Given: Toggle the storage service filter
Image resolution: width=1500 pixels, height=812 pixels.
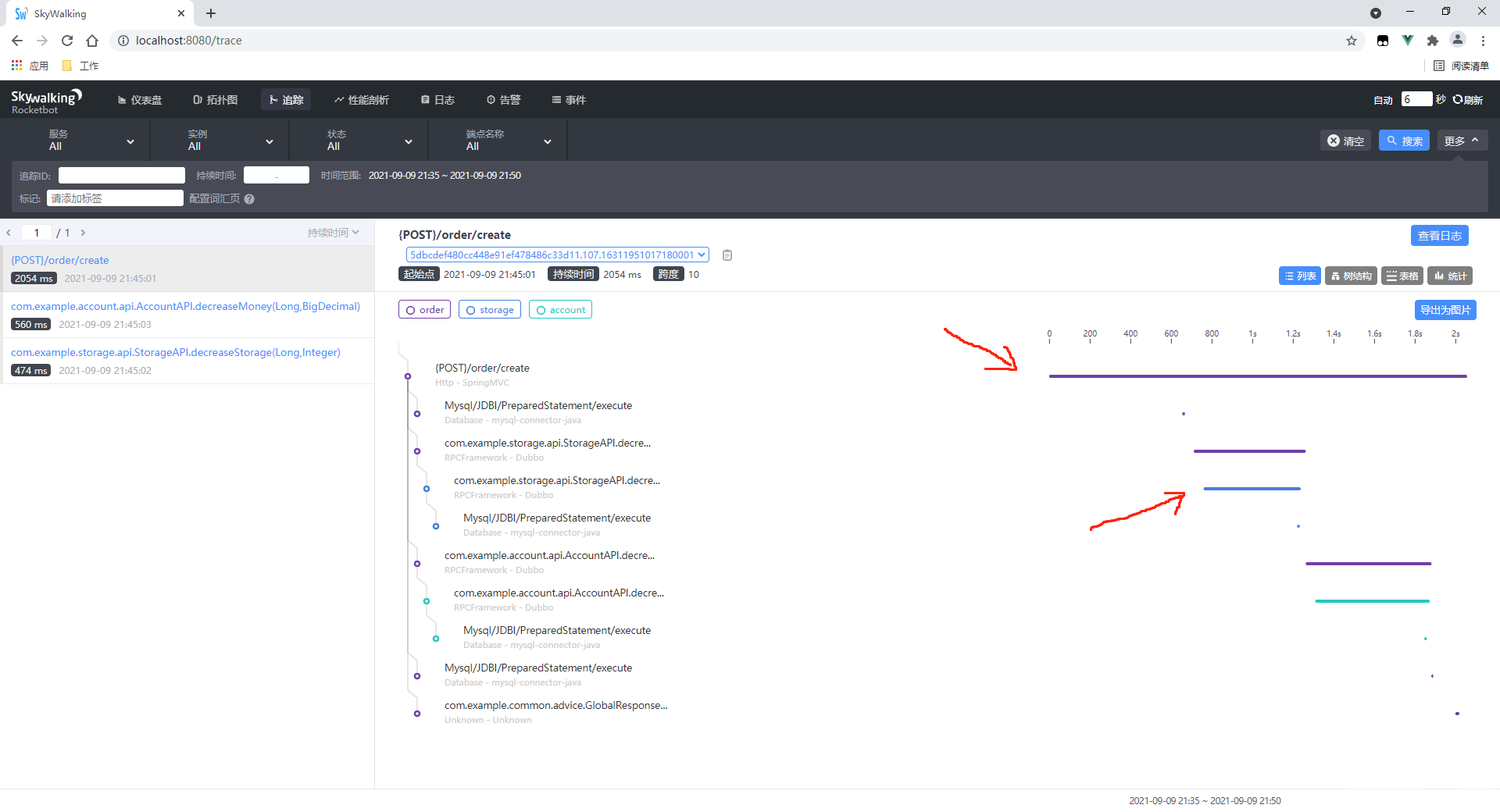Looking at the screenshot, I should click(490, 310).
